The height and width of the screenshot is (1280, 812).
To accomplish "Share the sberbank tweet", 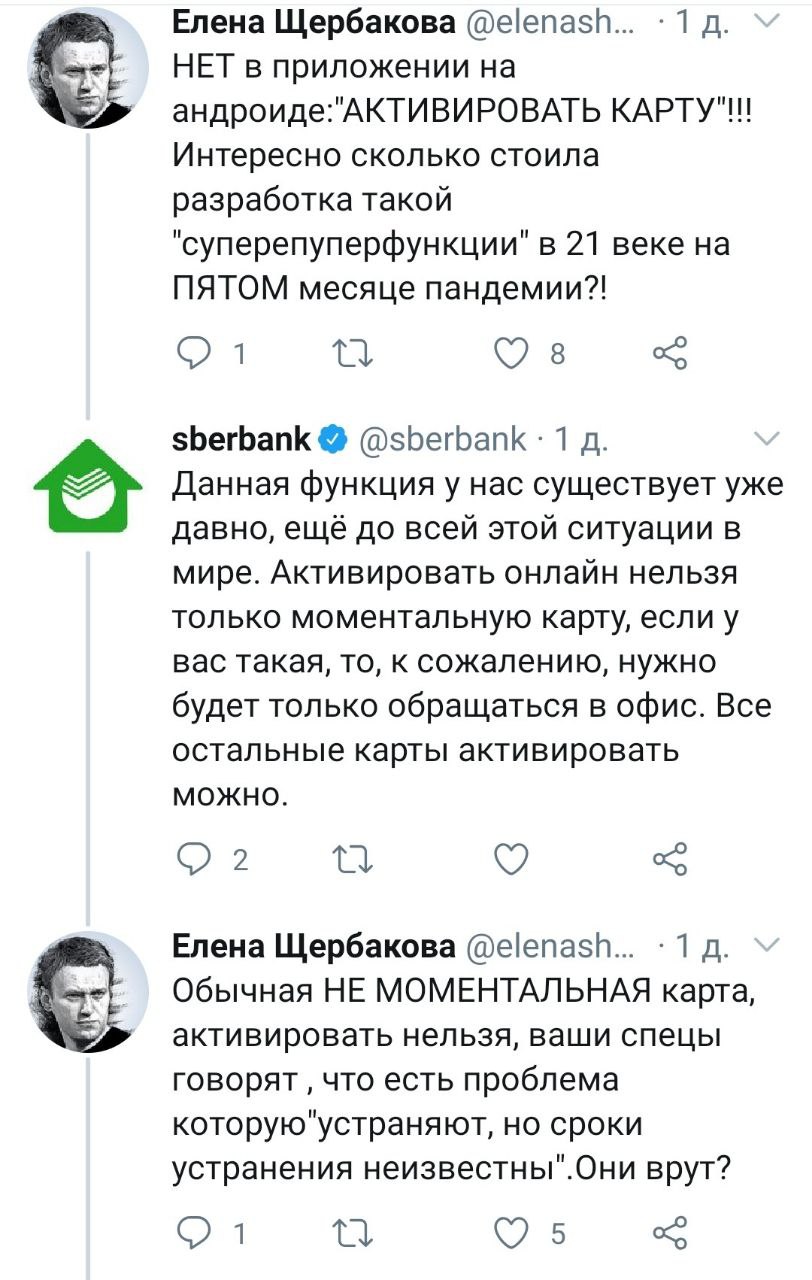I will [x=668, y=860].
